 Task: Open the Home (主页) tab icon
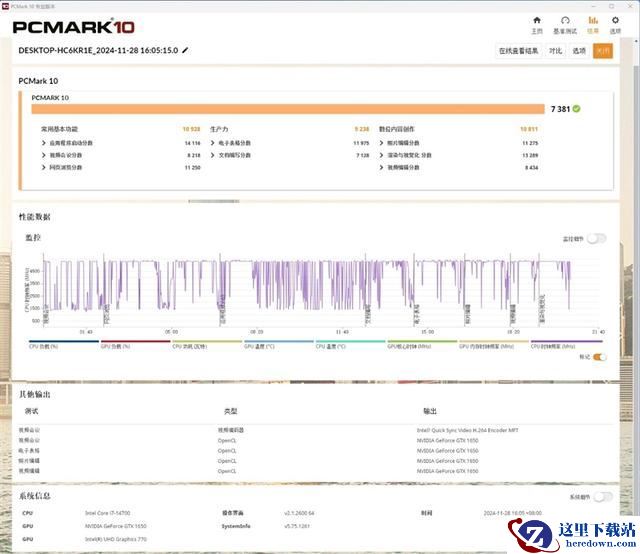[537, 20]
